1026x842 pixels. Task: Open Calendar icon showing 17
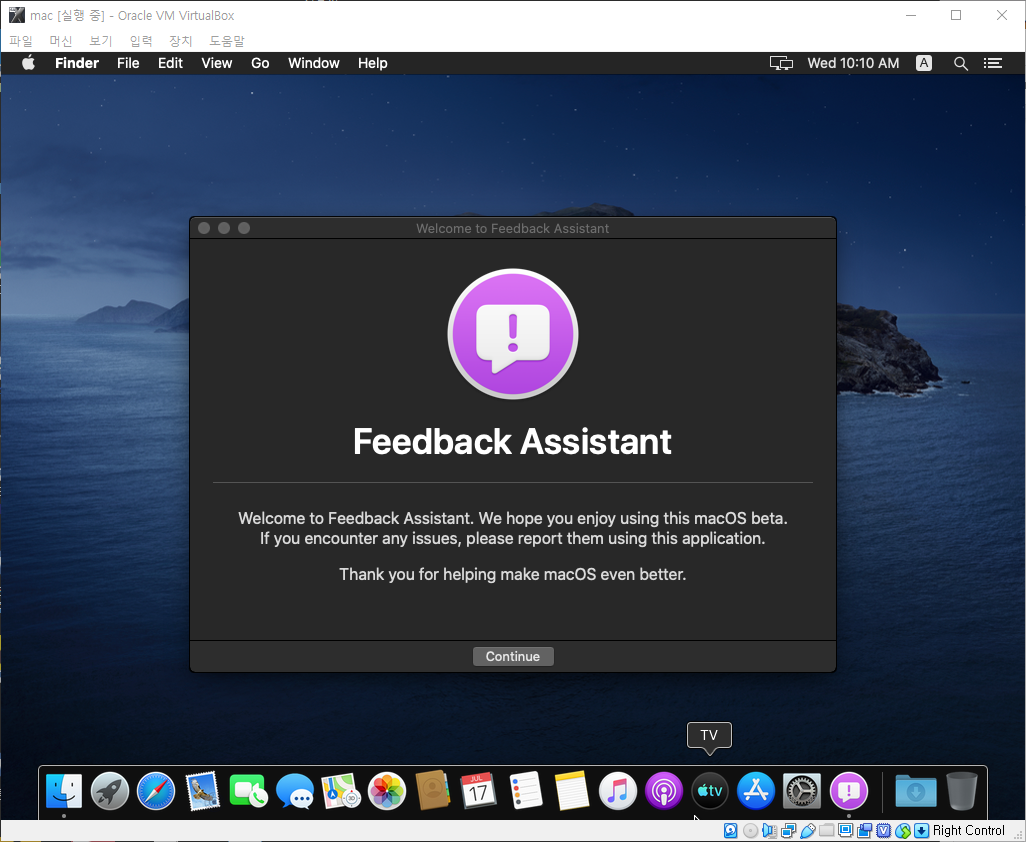478,791
